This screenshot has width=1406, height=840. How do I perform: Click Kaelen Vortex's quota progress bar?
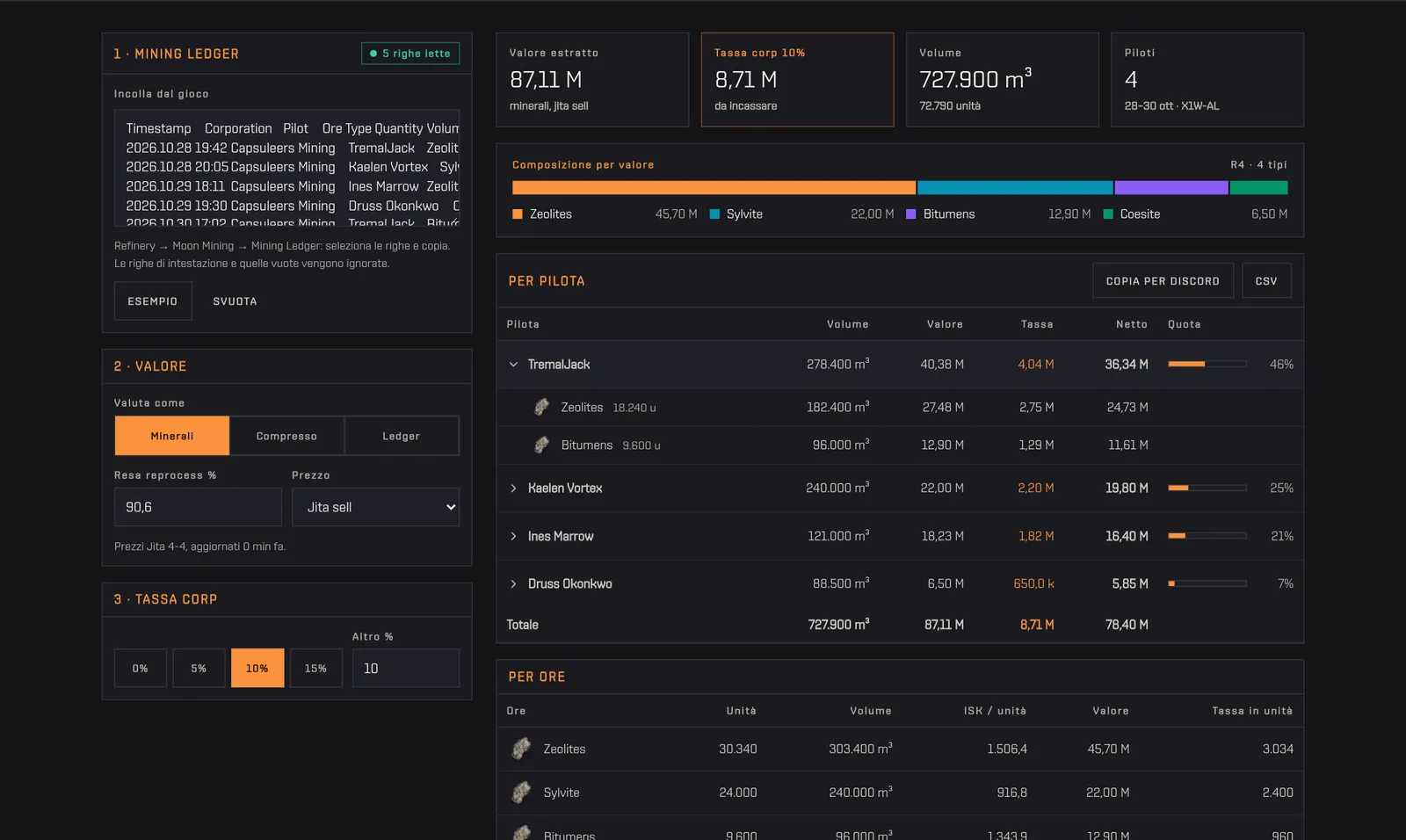1207,488
